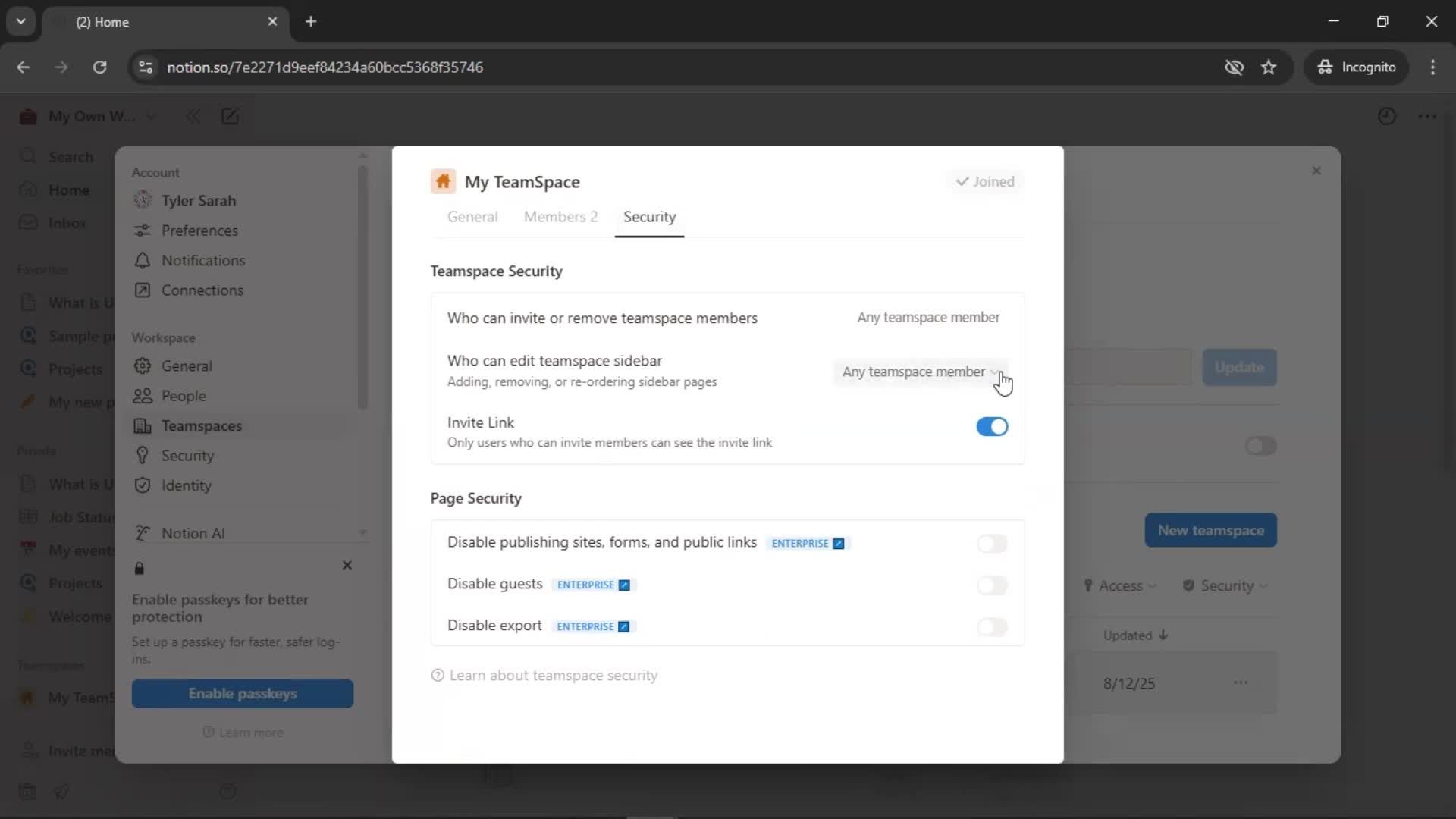This screenshot has height=819, width=1456.
Task: Click the browser reload icon
Action: pyautogui.click(x=99, y=67)
